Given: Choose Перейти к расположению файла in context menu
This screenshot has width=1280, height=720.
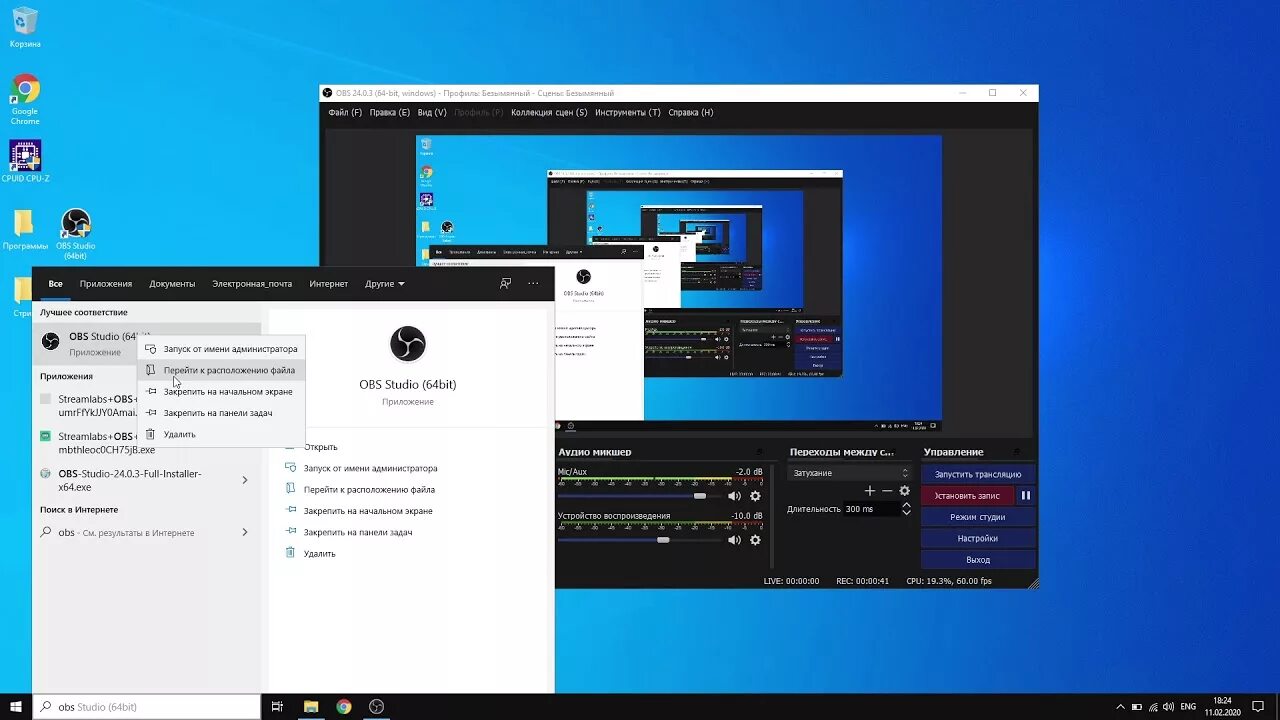Looking at the screenshot, I should pyautogui.click(x=221, y=370).
